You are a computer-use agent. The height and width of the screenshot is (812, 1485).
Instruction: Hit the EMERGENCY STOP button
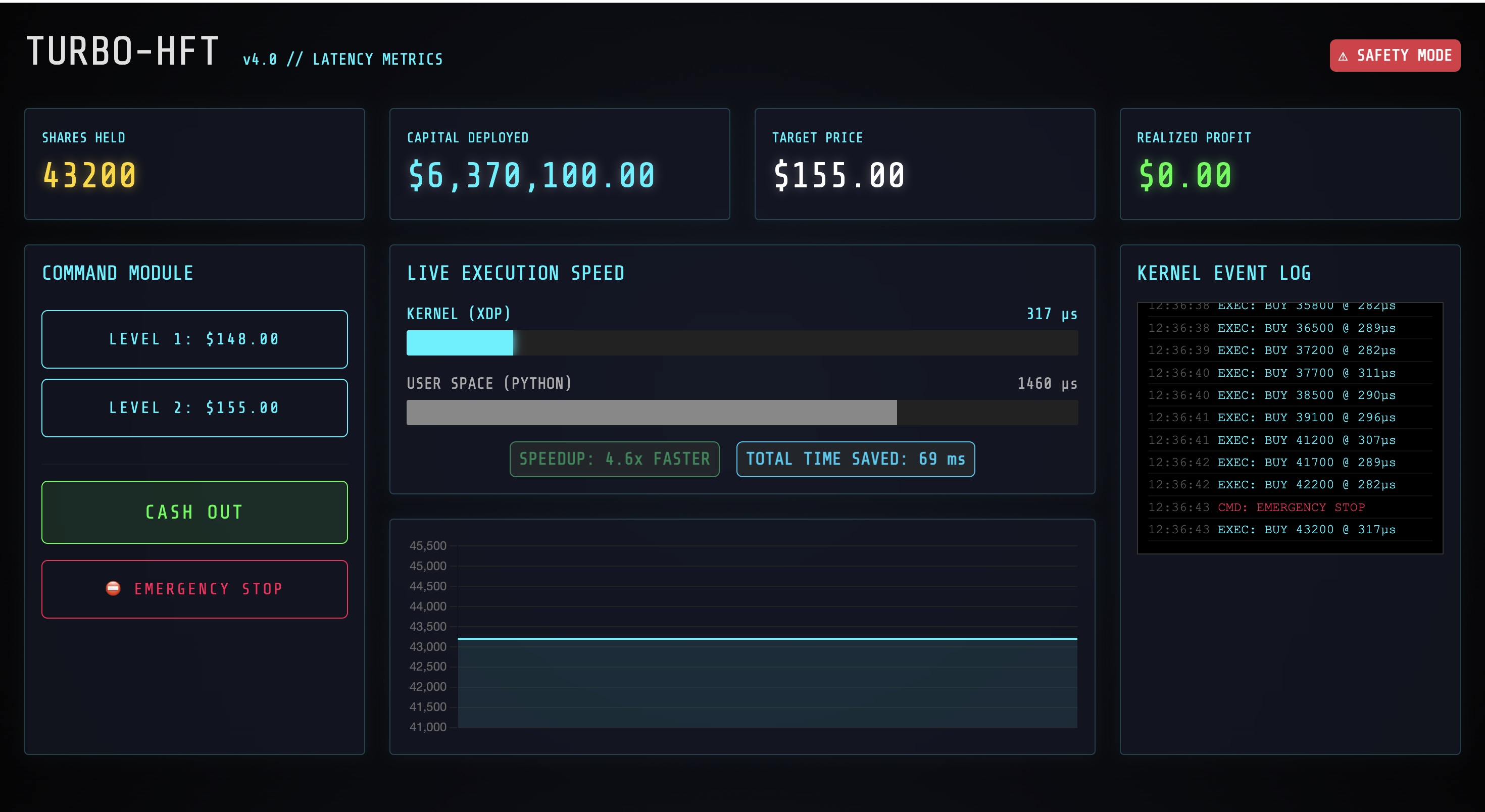[194, 589]
